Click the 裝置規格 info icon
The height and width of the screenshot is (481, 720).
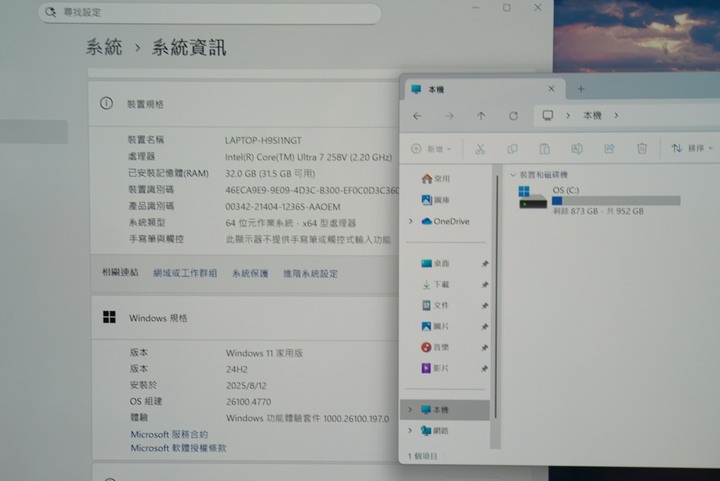(x=106, y=103)
